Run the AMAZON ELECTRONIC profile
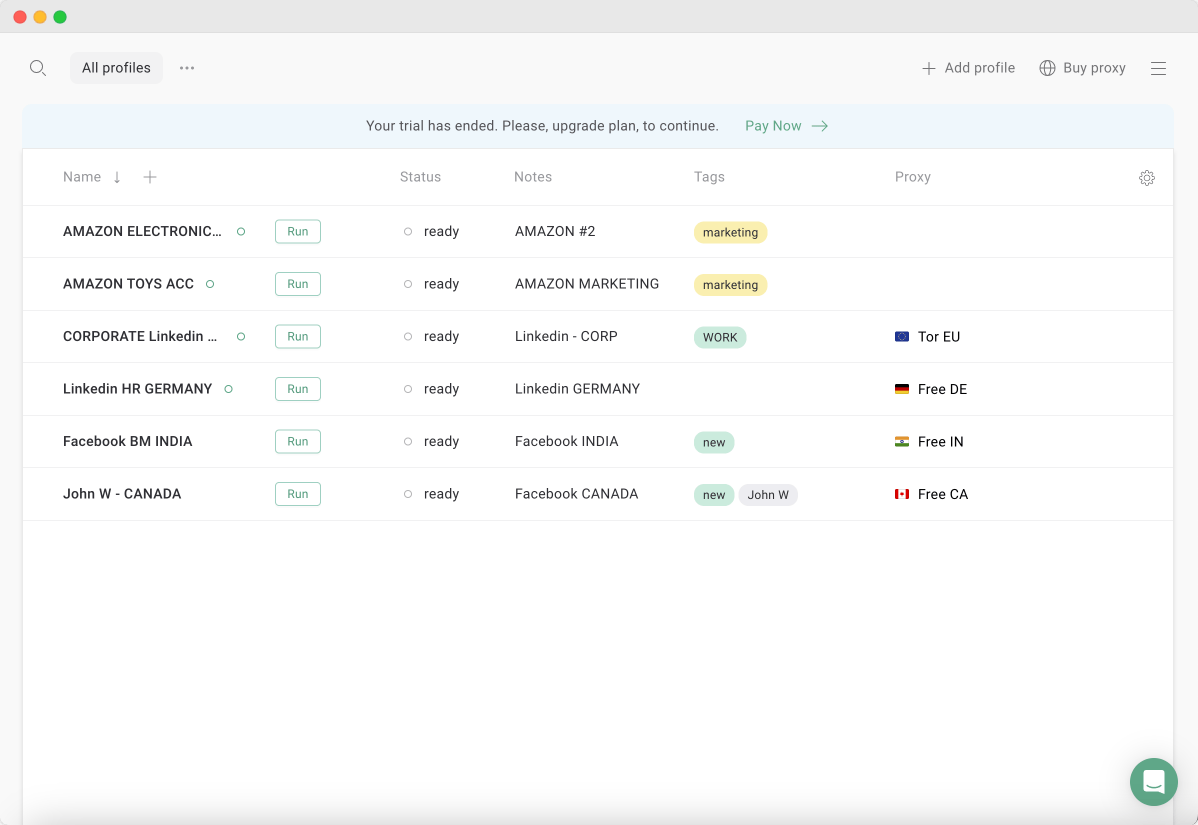 tap(298, 231)
